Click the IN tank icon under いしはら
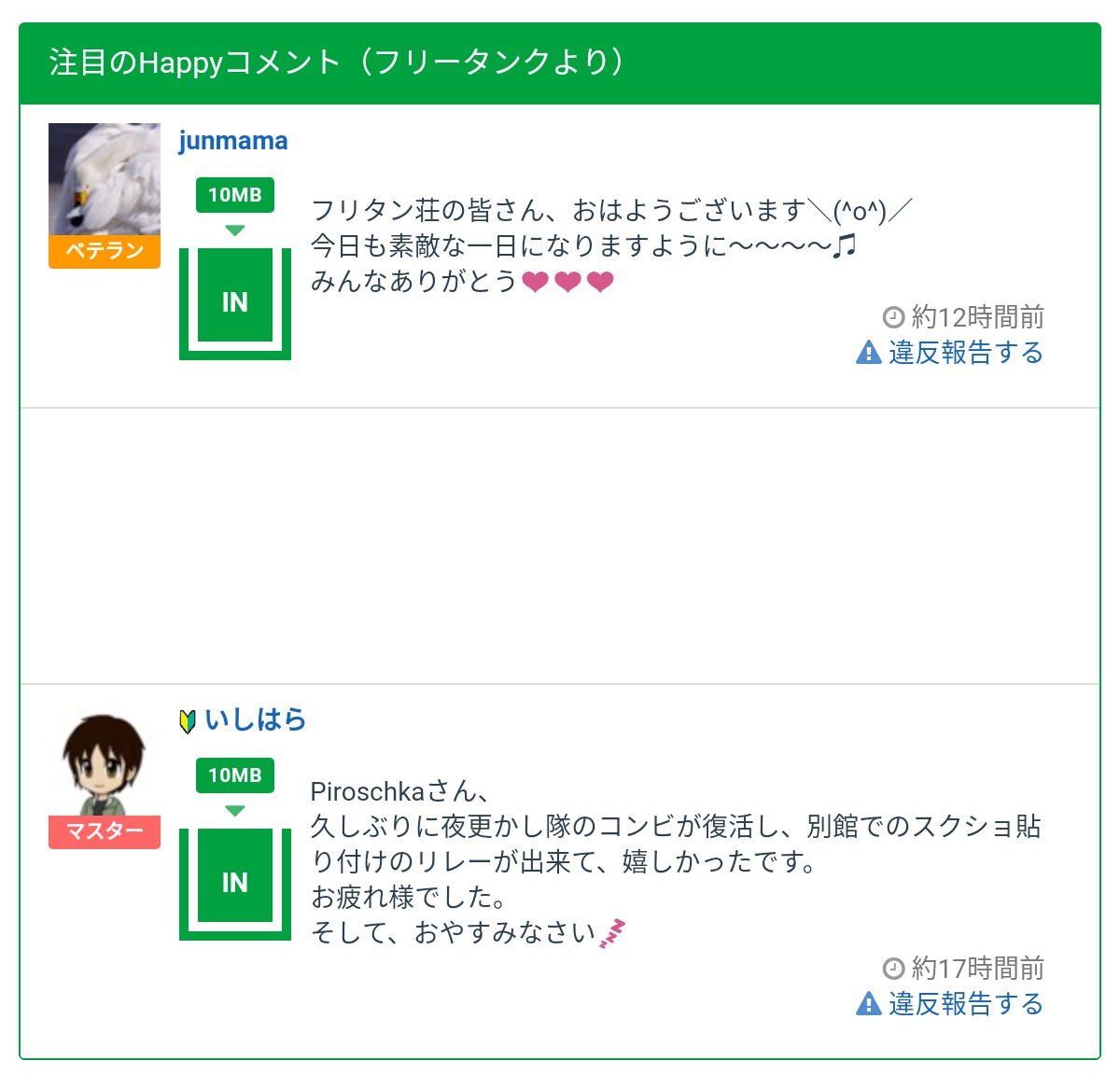This screenshot has height=1075, width=1120. (234, 883)
